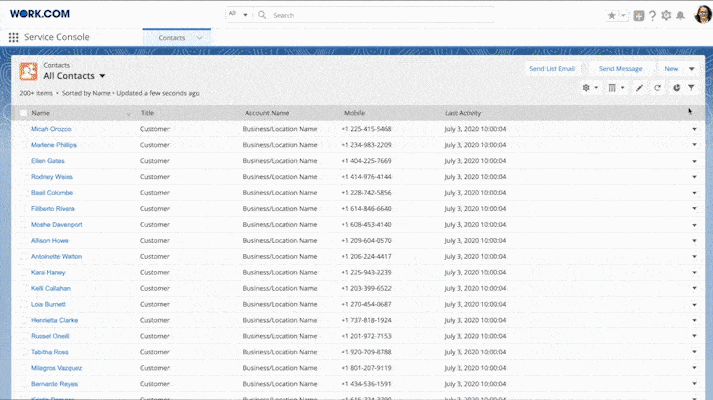Screen dimensions: 713x400
Task: Open the filter funnel icon
Action: pyautogui.click(x=691, y=88)
